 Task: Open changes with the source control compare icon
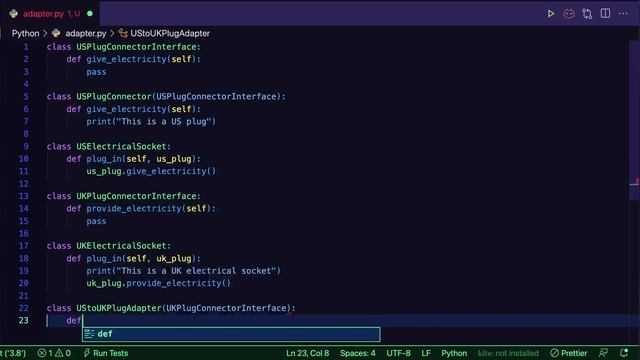[587, 13]
